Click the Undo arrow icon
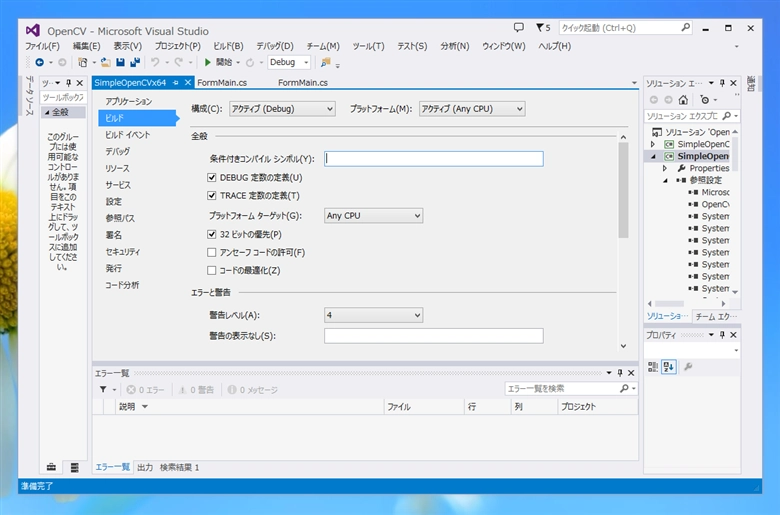The height and width of the screenshot is (515, 780). pos(155,62)
